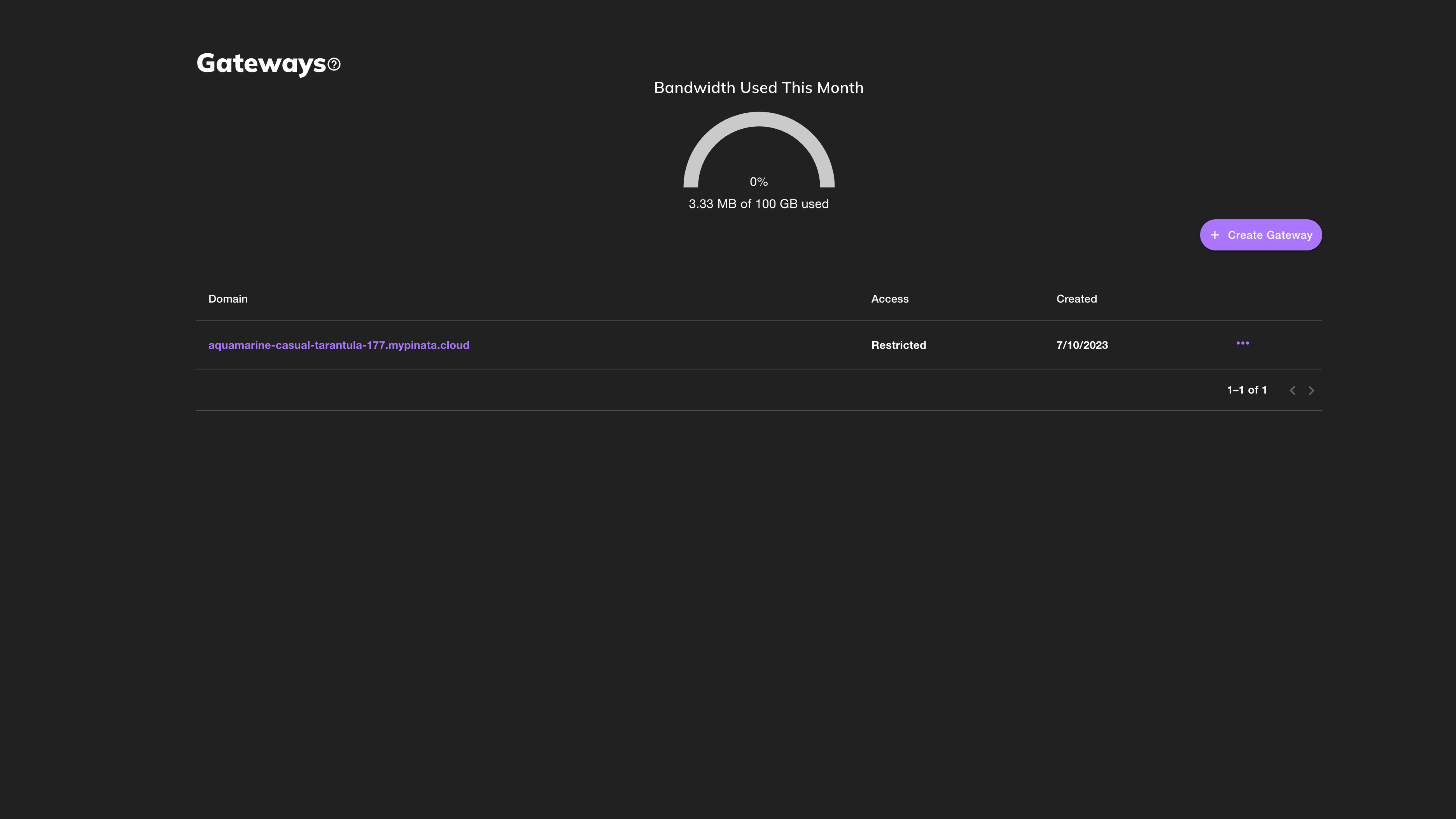Click the help icon beside Gateways heading
This screenshot has width=1456, height=819.
(x=334, y=65)
